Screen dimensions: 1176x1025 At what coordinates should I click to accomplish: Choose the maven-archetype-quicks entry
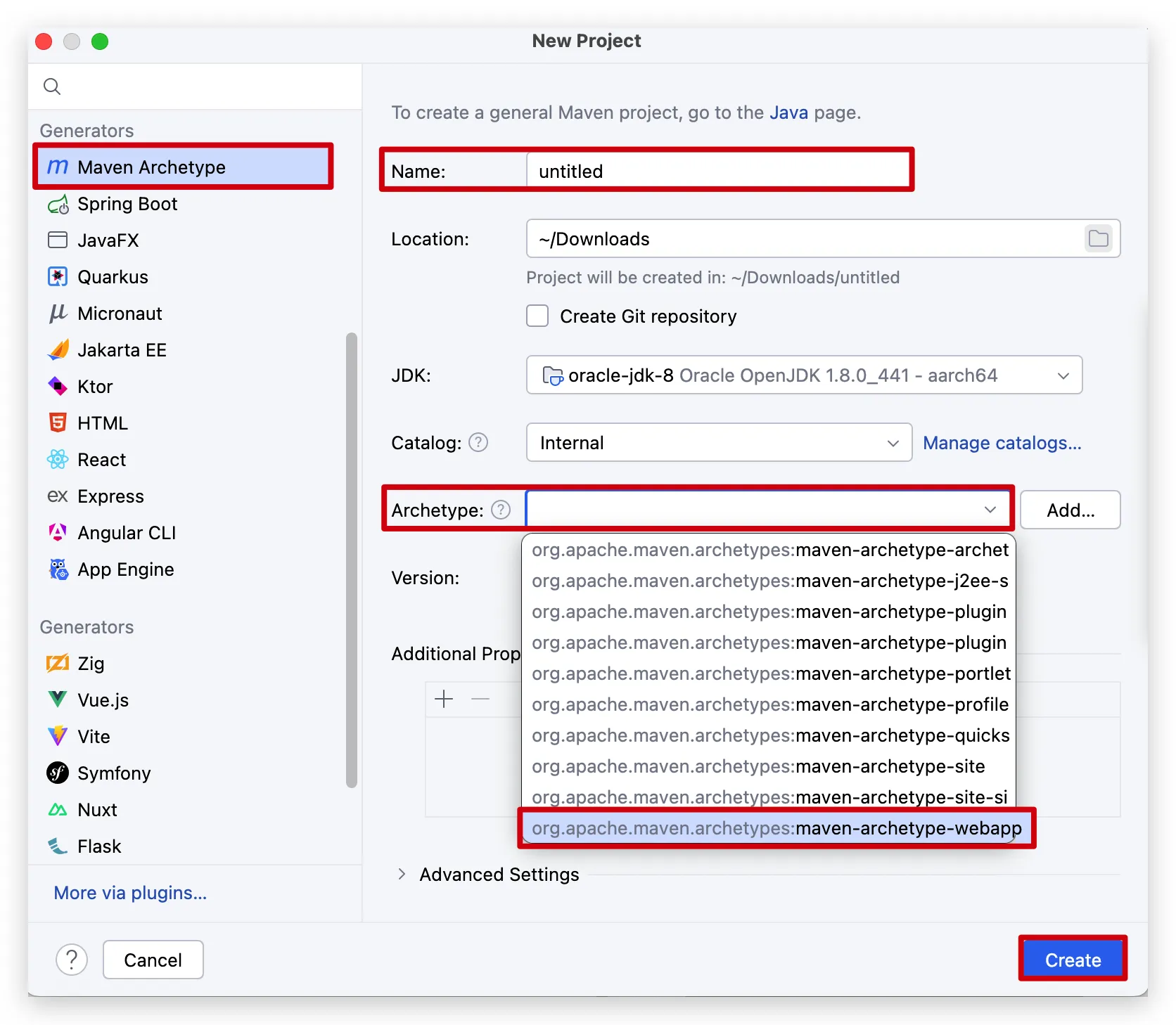(x=769, y=735)
